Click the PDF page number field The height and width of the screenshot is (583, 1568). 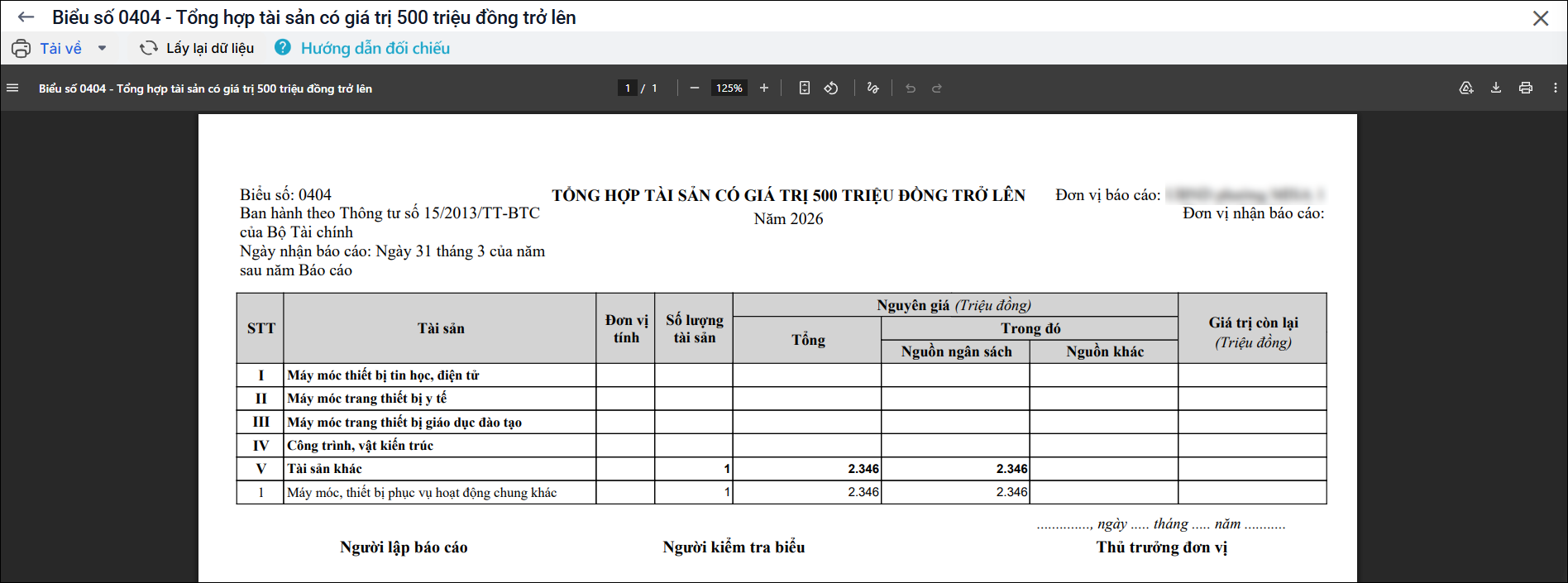628,88
